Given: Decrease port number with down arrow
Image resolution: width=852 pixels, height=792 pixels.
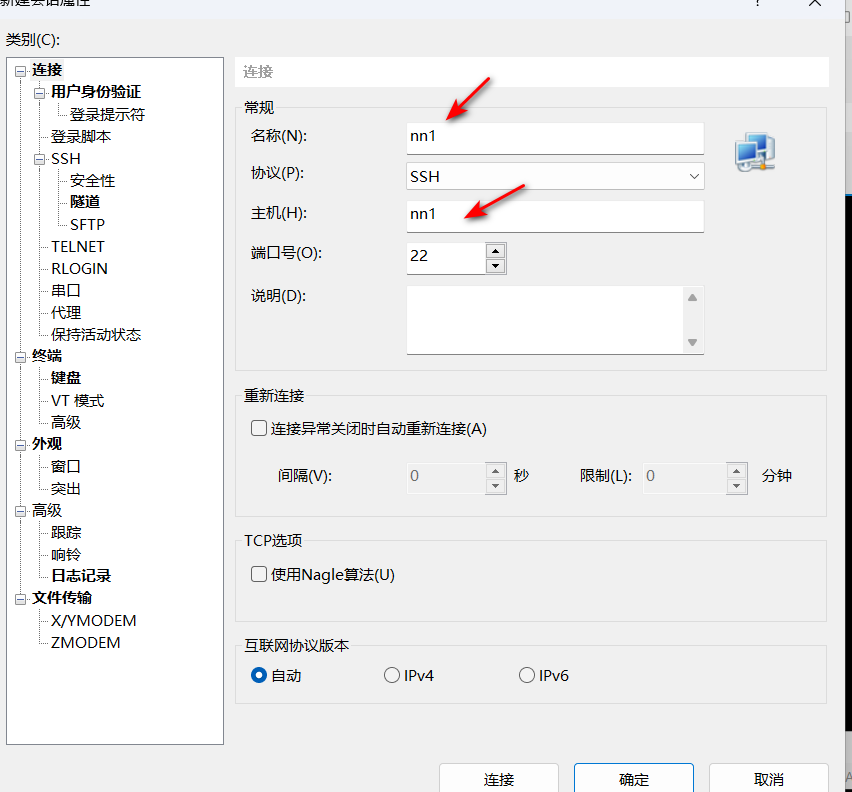Looking at the screenshot, I should pyautogui.click(x=495, y=265).
